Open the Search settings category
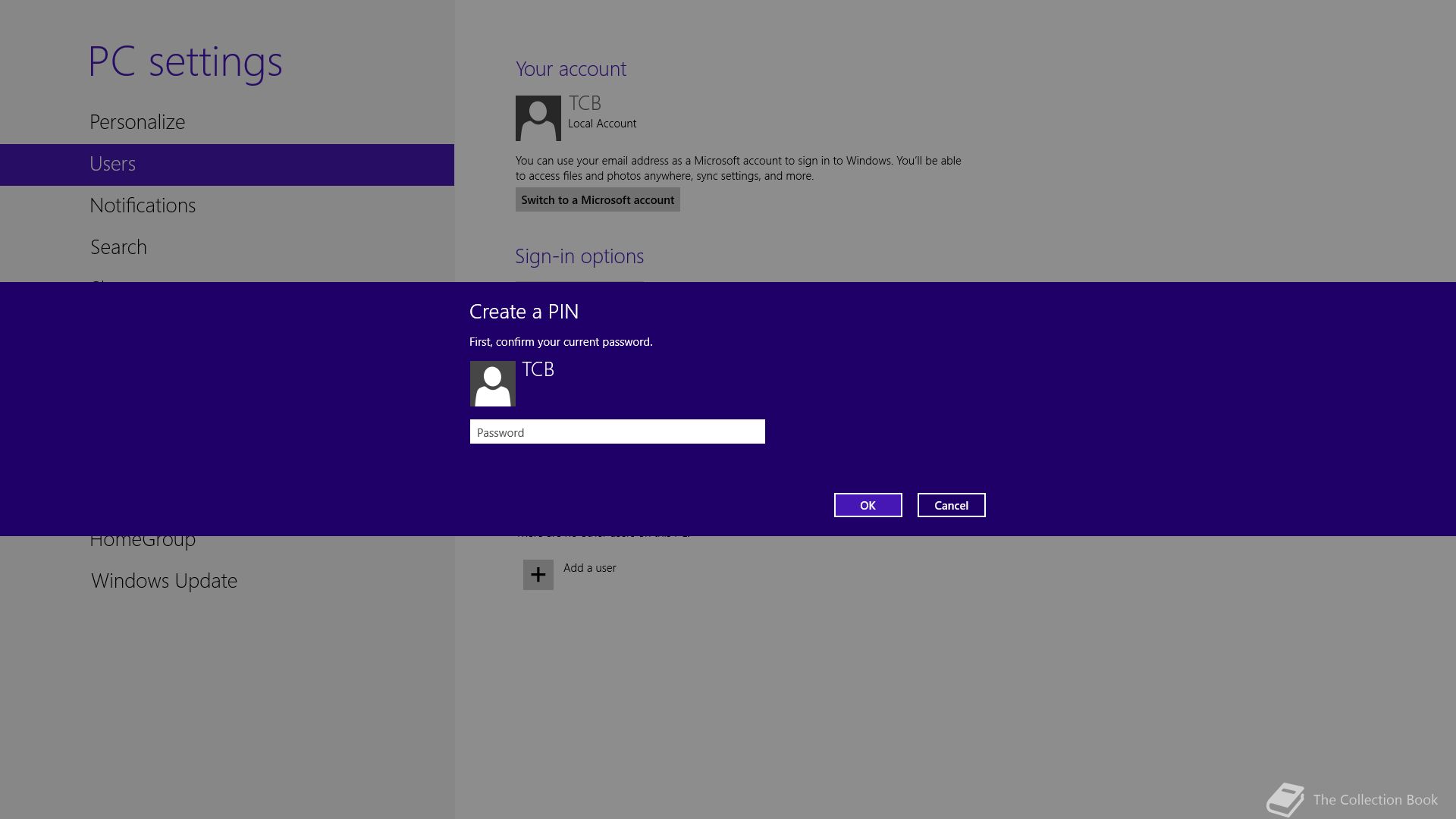This screenshot has width=1456, height=819. pyautogui.click(x=118, y=247)
